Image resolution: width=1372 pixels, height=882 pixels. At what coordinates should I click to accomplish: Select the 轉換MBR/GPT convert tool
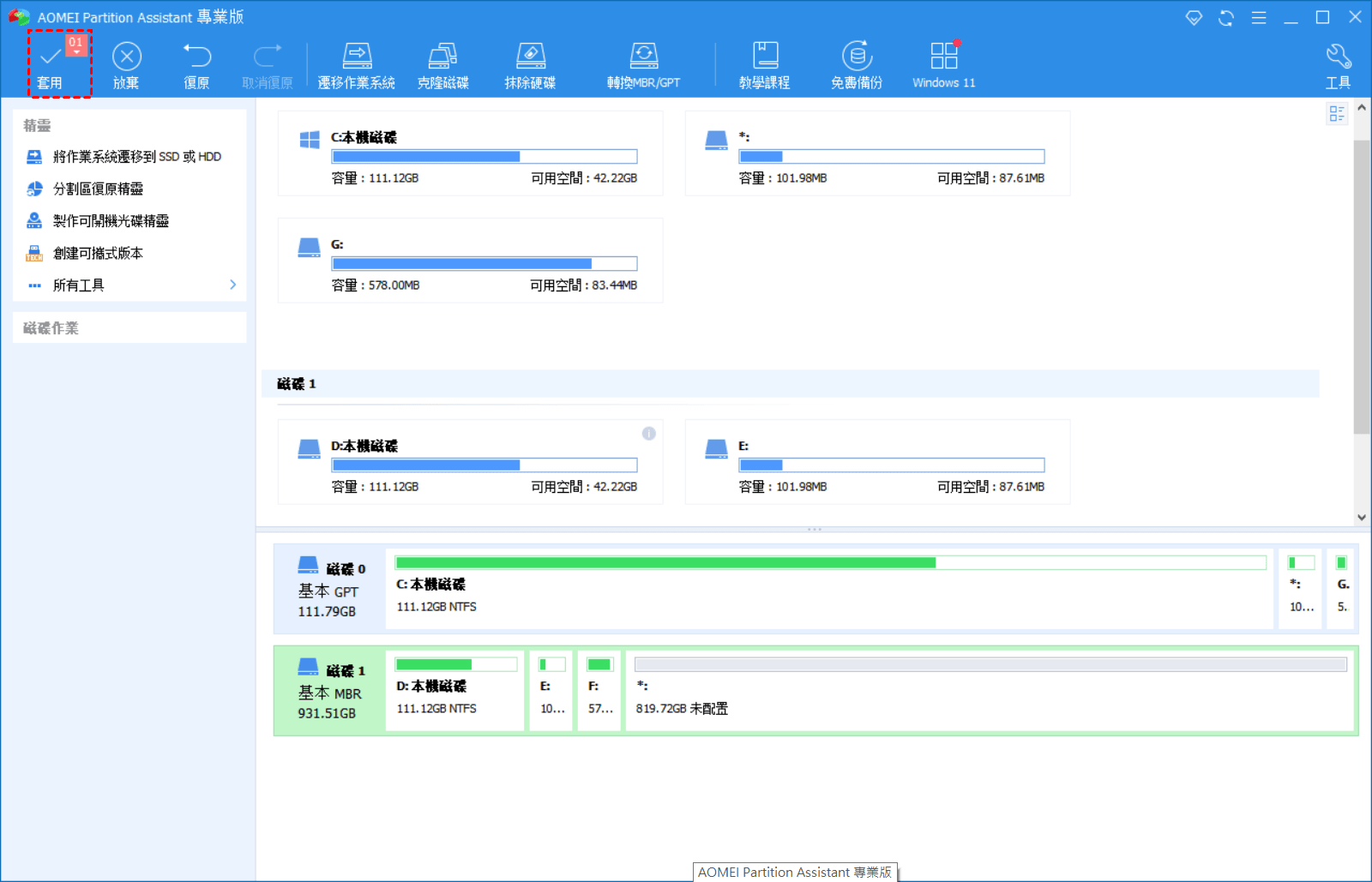click(x=643, y=65)
